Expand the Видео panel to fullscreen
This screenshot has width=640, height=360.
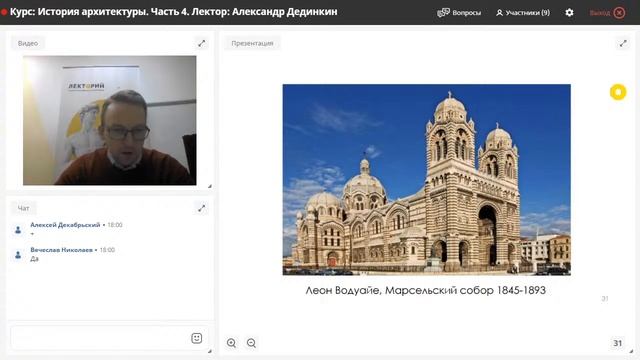(x=202, y=43)
